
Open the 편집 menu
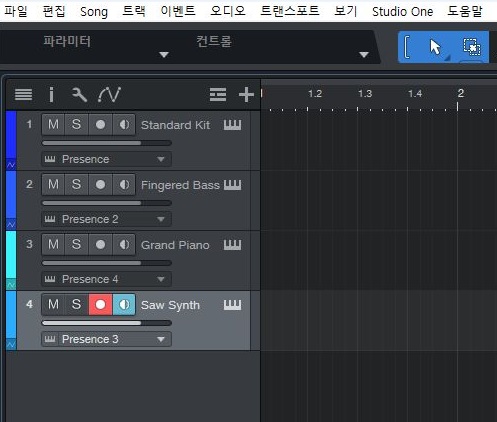pyautogui.click(x=54, y=11)
